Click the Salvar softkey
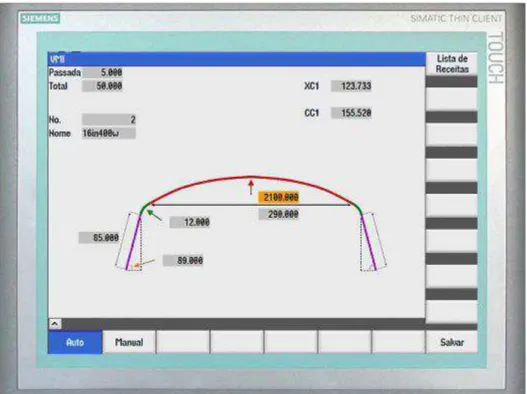The image size is (527, 394). 452,342
